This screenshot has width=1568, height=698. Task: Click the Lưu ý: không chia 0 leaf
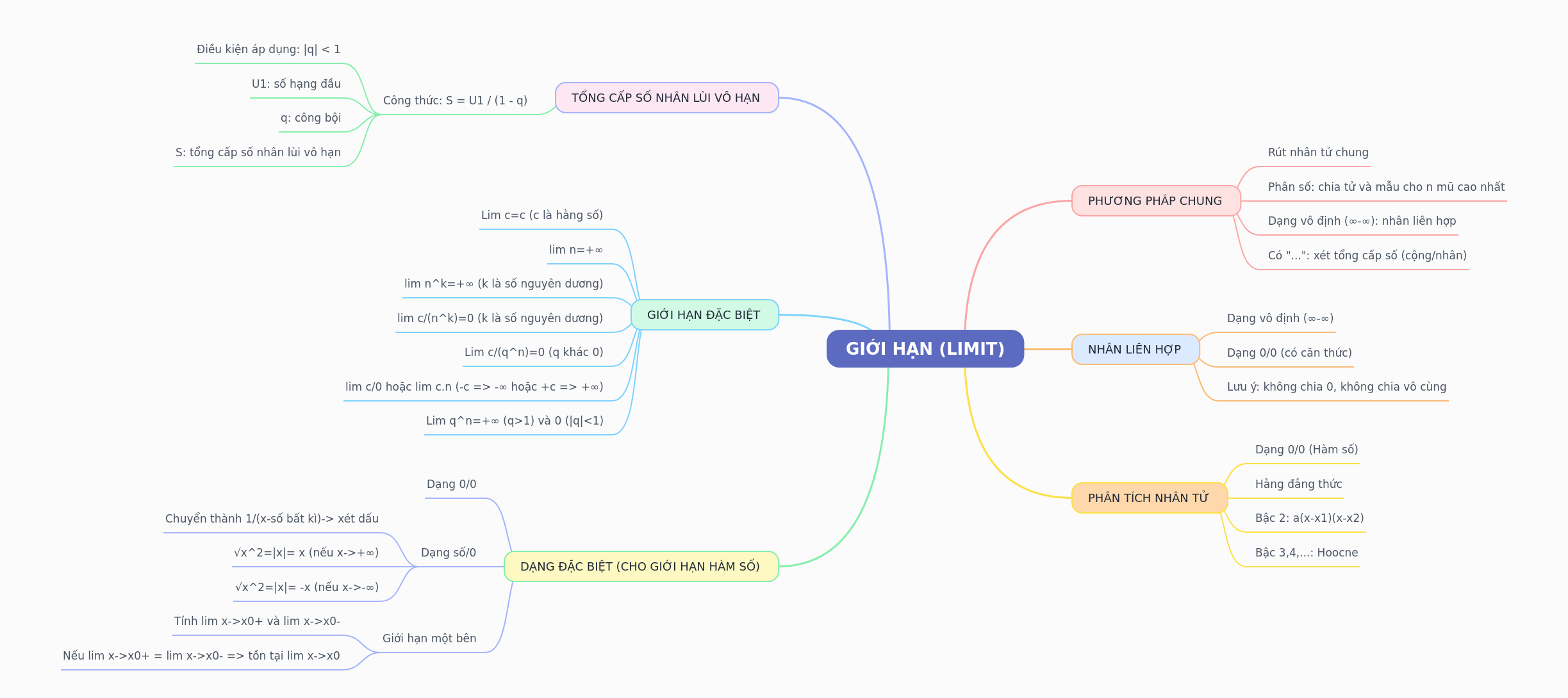tap(1337, 387)
